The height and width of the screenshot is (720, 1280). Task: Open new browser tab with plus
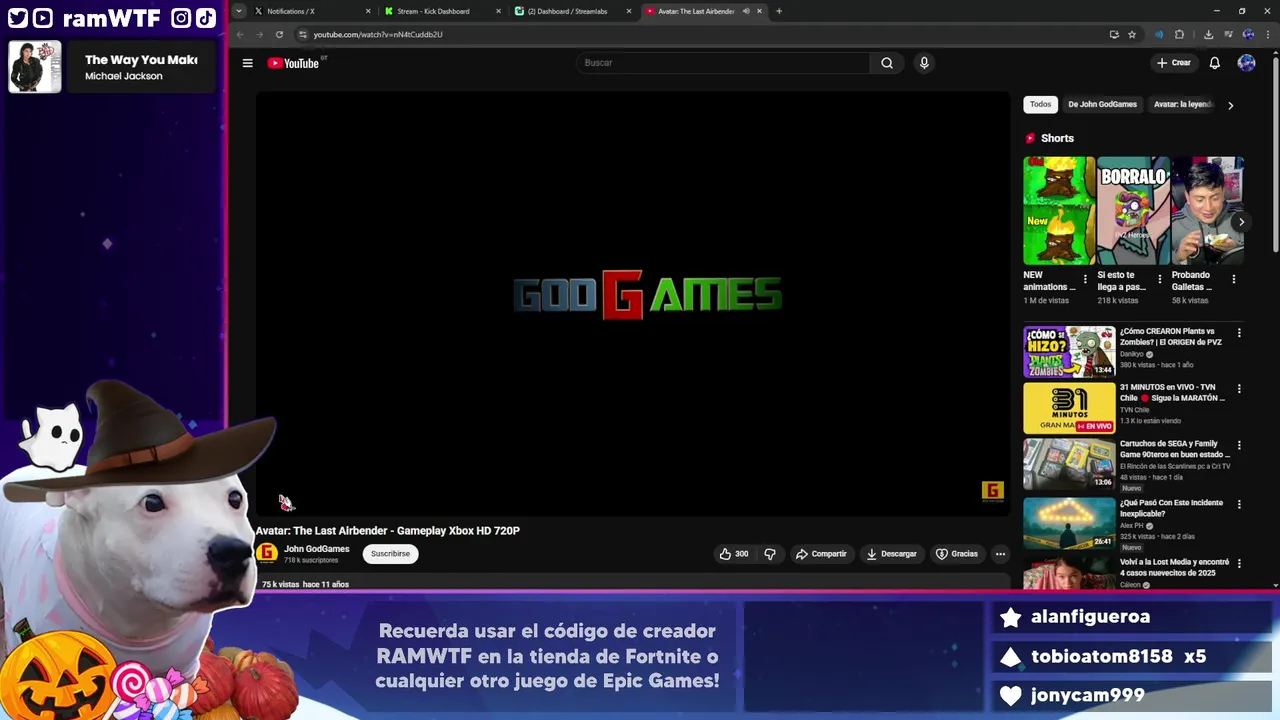point(779,11)
